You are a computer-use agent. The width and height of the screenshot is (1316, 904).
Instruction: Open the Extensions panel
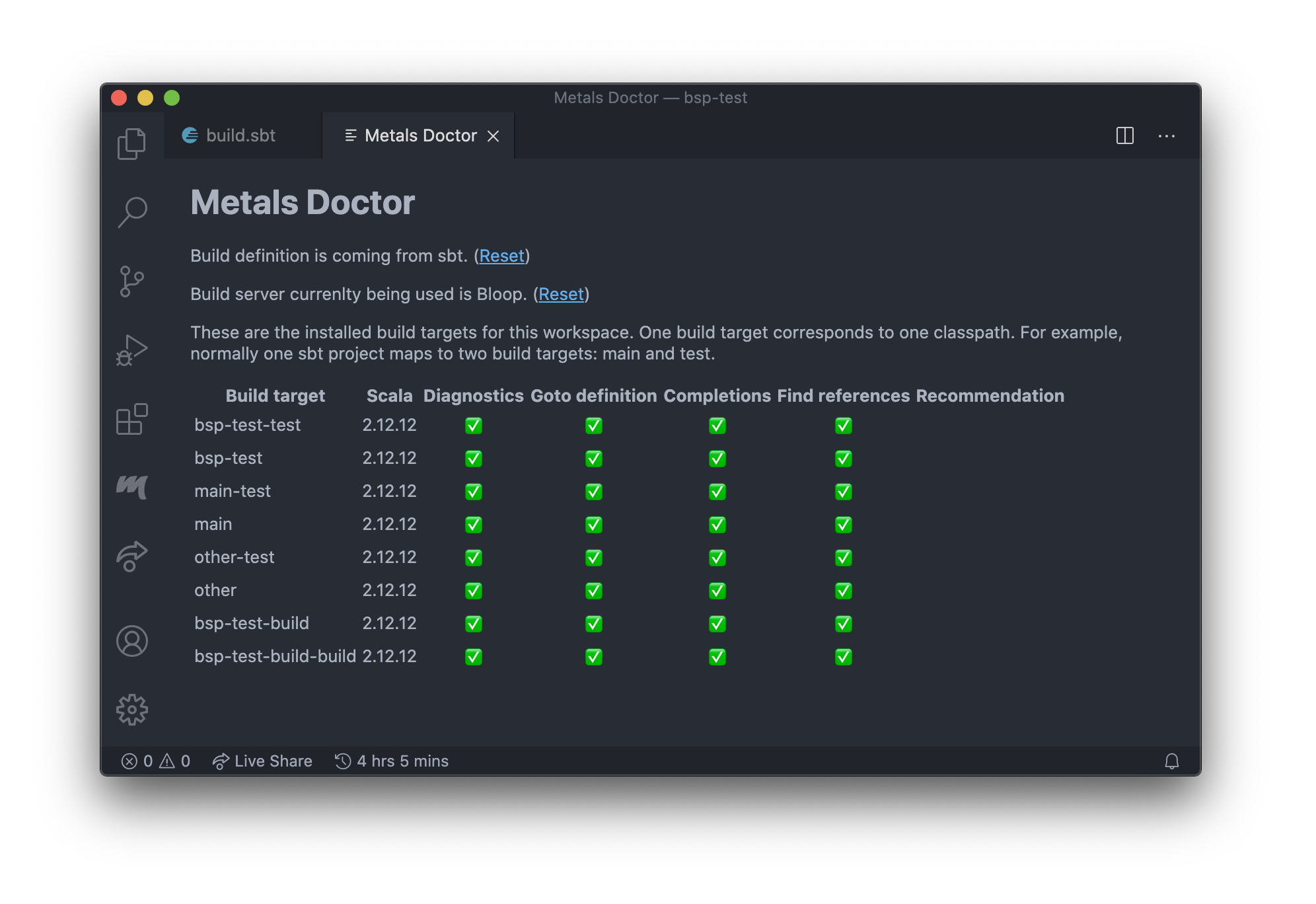coord(132,419)
